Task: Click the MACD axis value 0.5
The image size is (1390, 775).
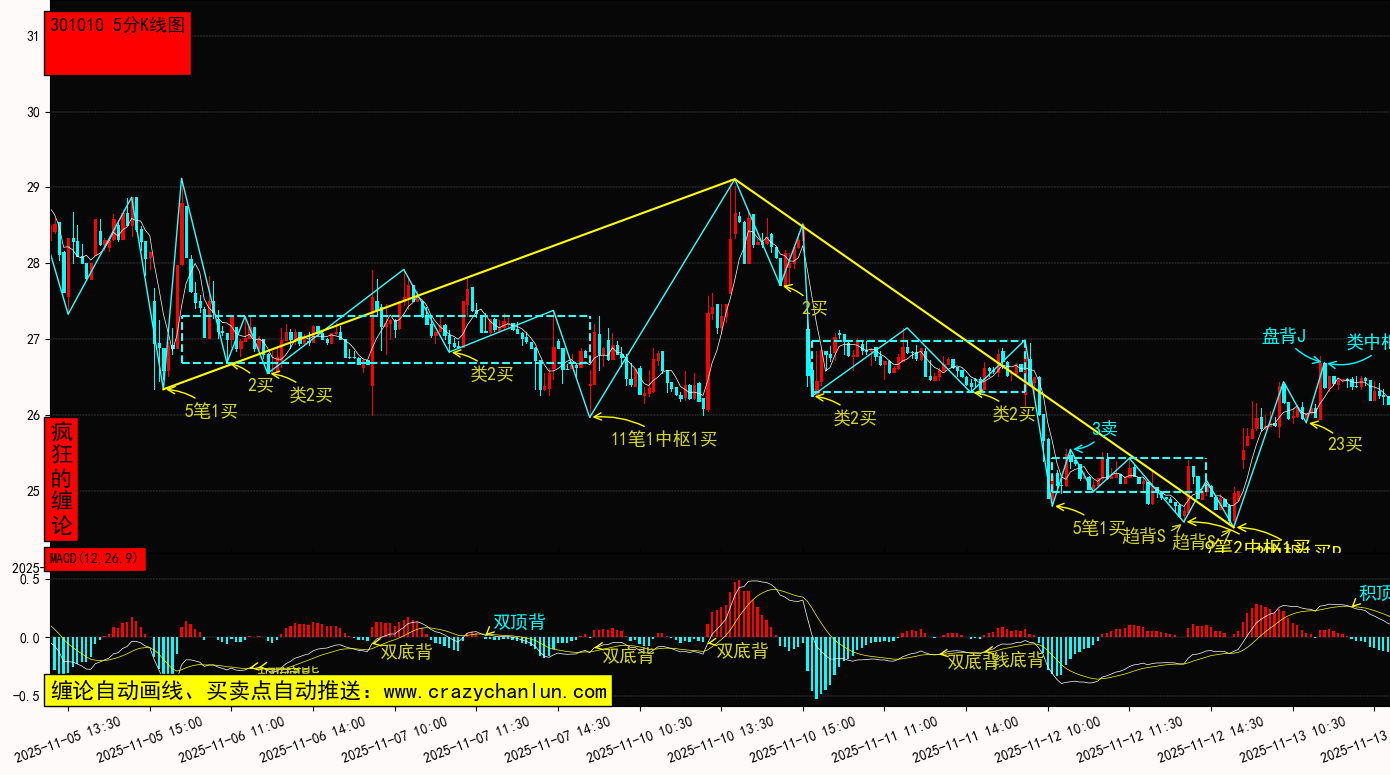Action: [29, 580]
